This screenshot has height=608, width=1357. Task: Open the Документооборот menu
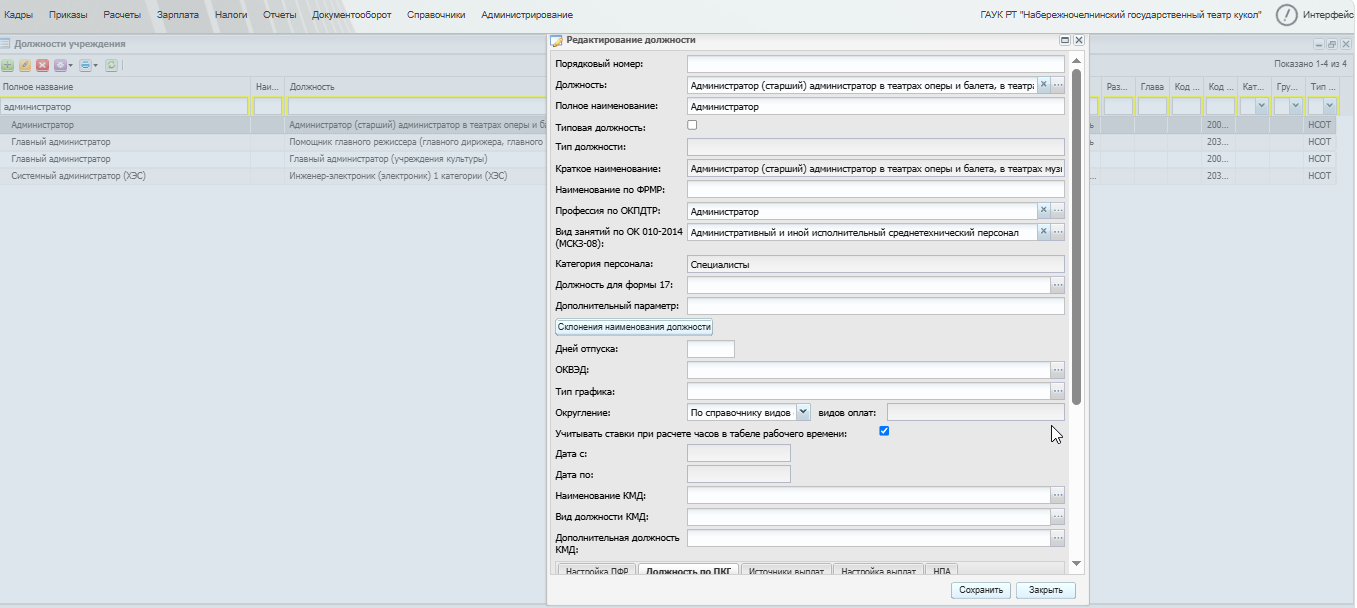[x=352, y=15]
